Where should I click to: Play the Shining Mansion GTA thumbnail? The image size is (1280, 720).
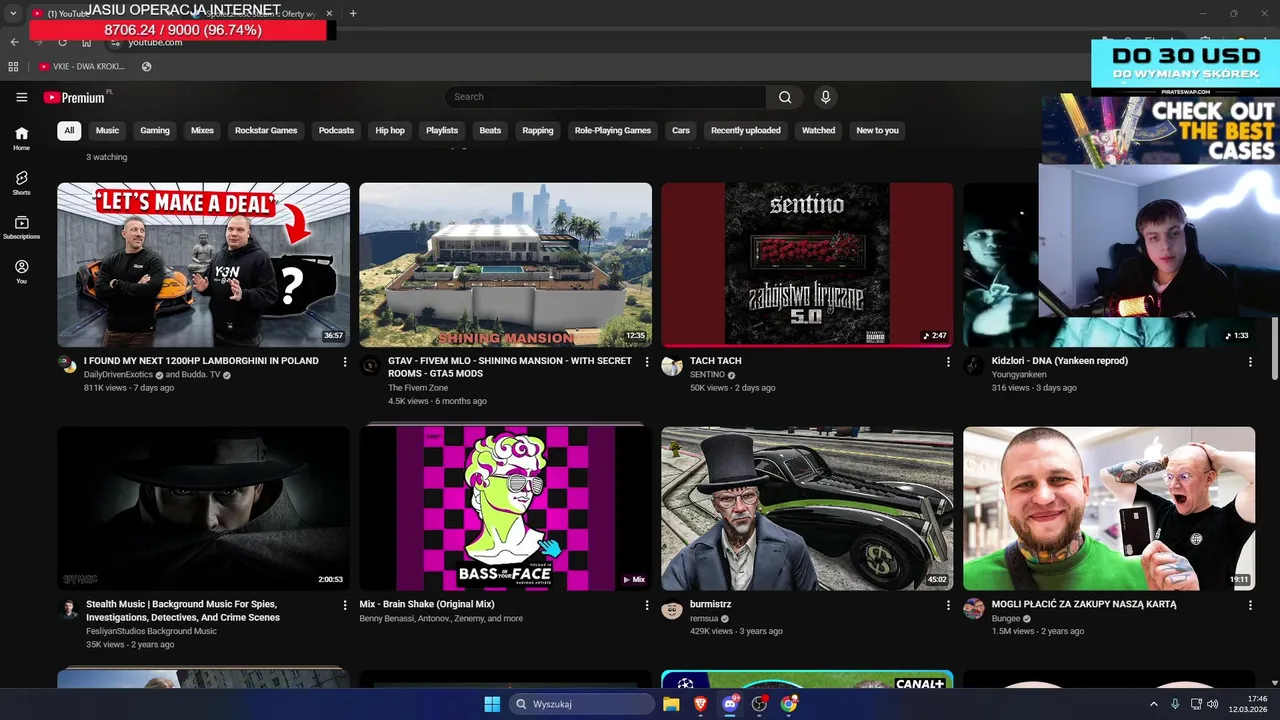tap(505, 265)
